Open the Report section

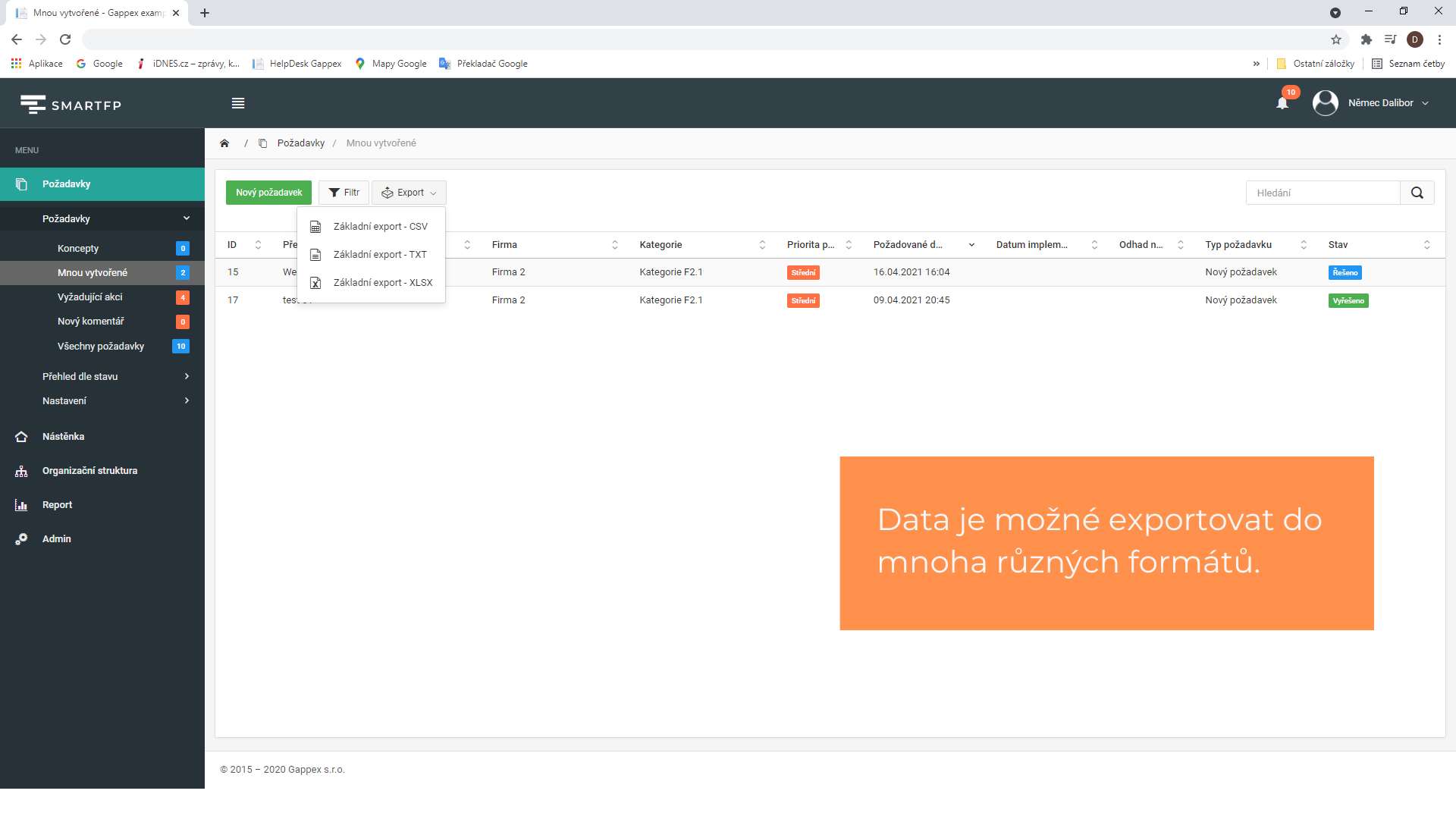coord(57,505)
